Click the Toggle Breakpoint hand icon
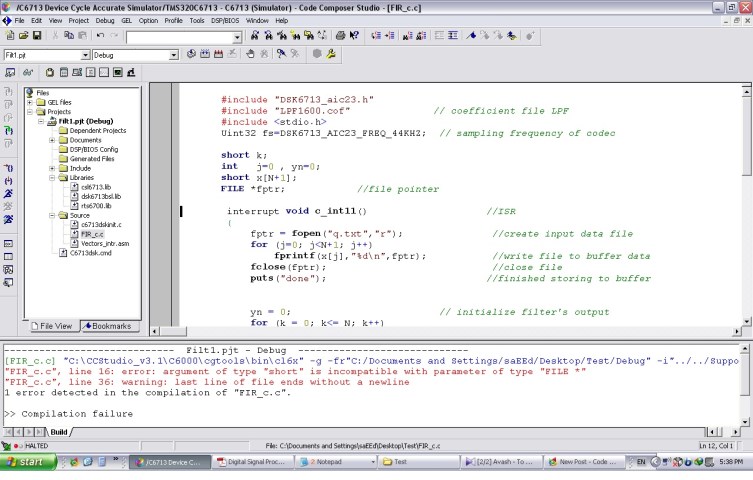Viewport: 753px width, 480px height. [x=250, y=54]
